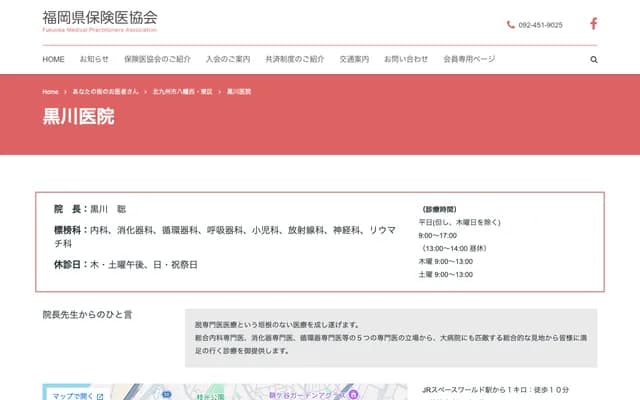The width and height of the screenshot is (640, 400).
Task: Click the 黒川医院 breadcrumb item
Action: [239, 92]
